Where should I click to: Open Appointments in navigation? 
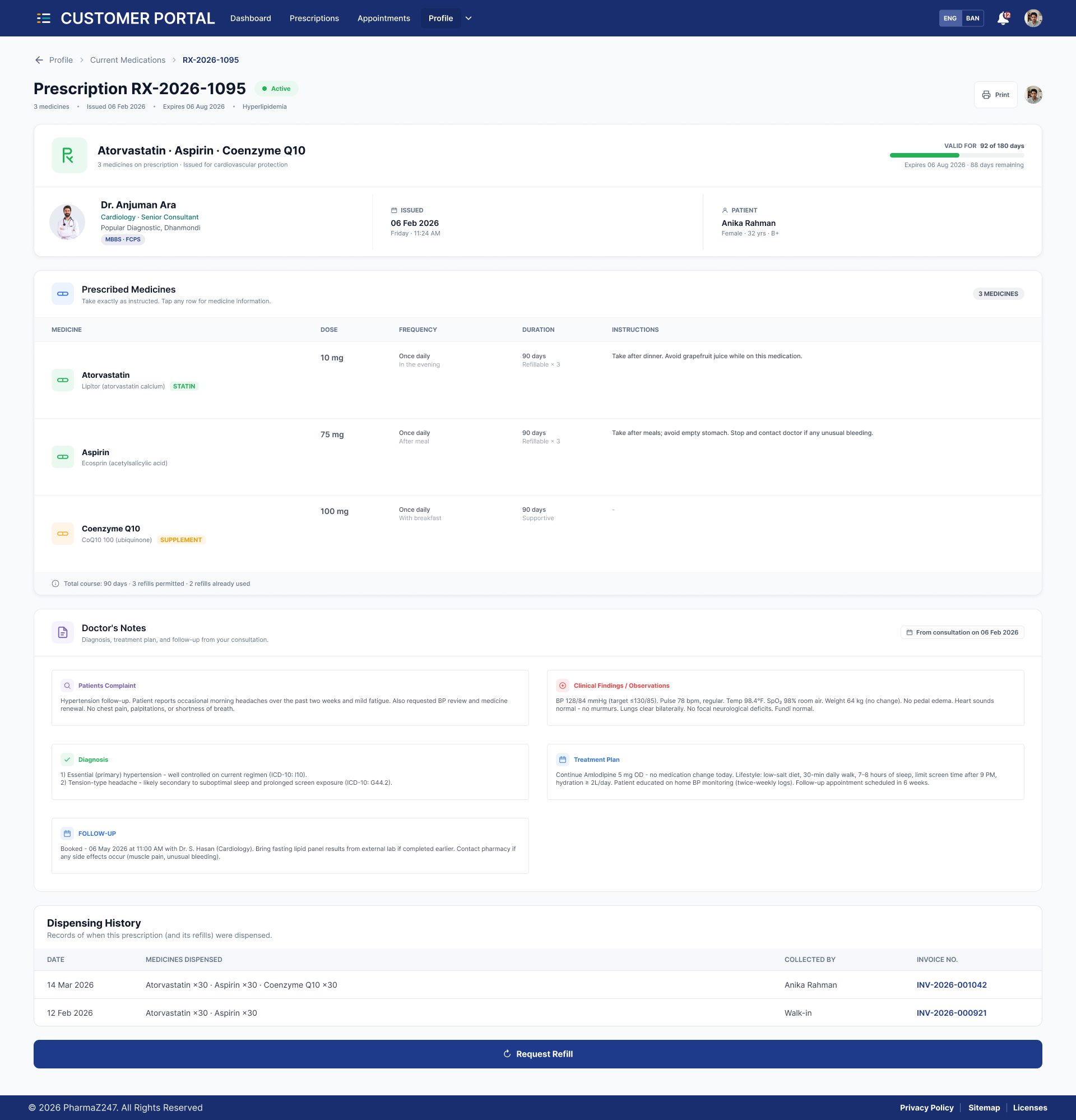pos(383,18)
